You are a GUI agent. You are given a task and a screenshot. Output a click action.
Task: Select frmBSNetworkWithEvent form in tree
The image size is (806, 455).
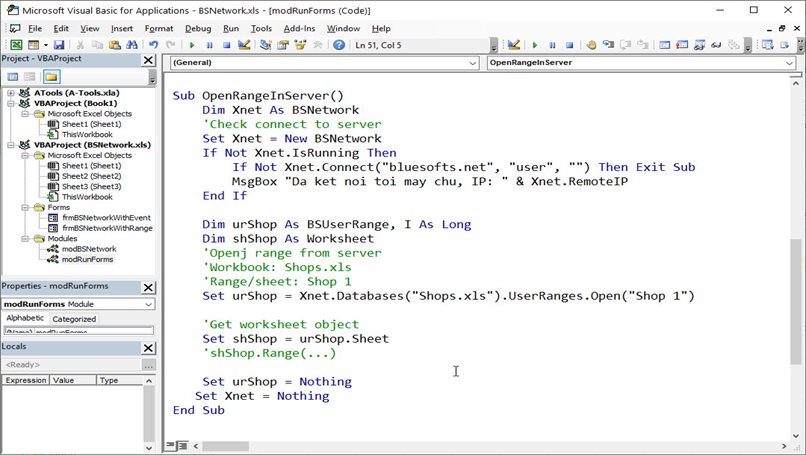106,217
